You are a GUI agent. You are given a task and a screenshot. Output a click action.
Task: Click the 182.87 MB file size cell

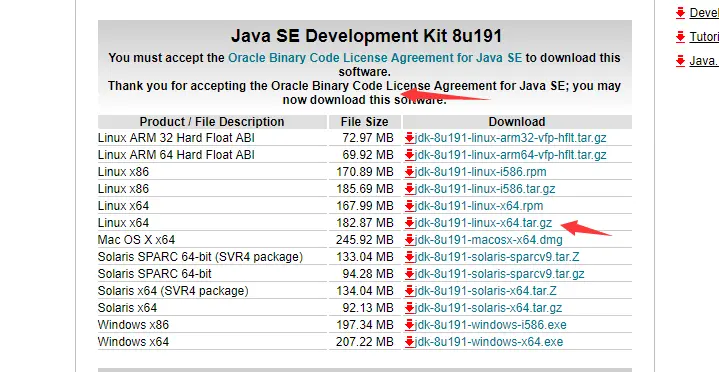click(365, 222)
